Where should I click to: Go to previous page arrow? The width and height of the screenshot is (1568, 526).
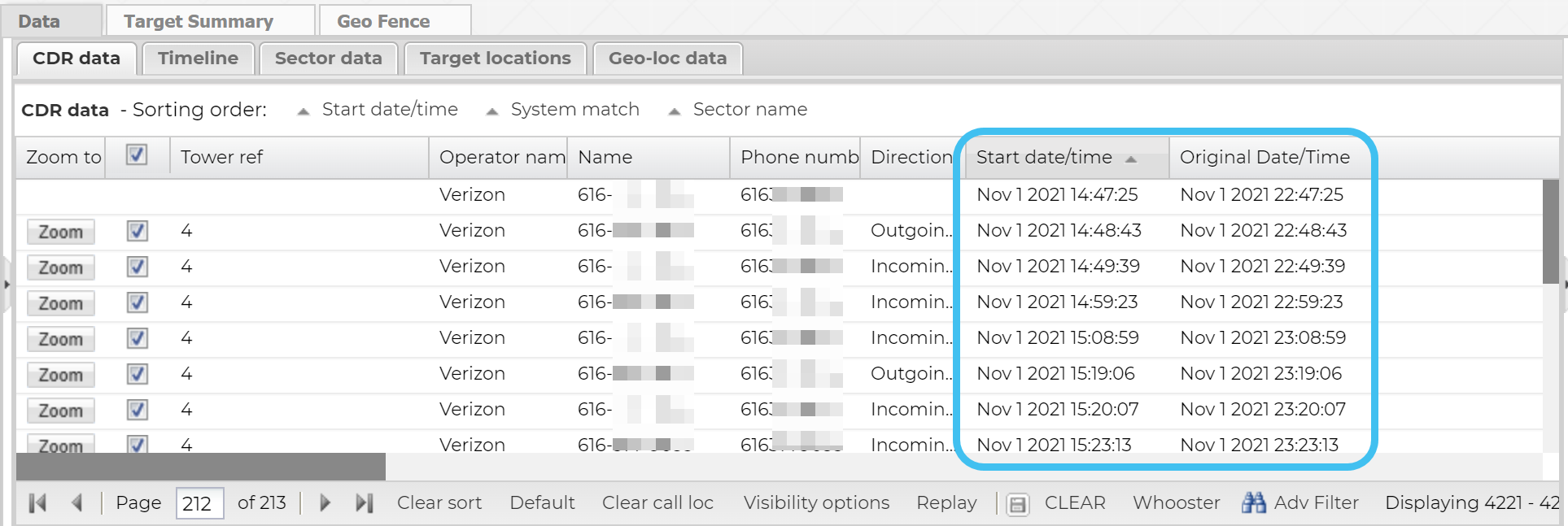[x=77, y=503]
